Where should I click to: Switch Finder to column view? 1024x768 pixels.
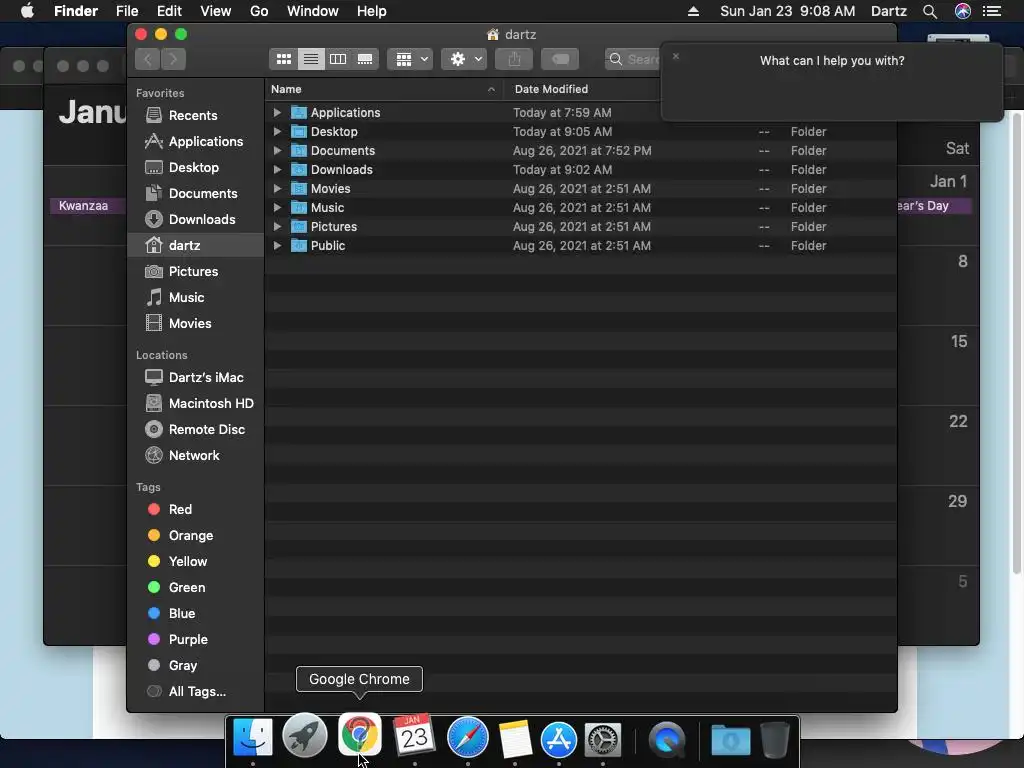338,59
